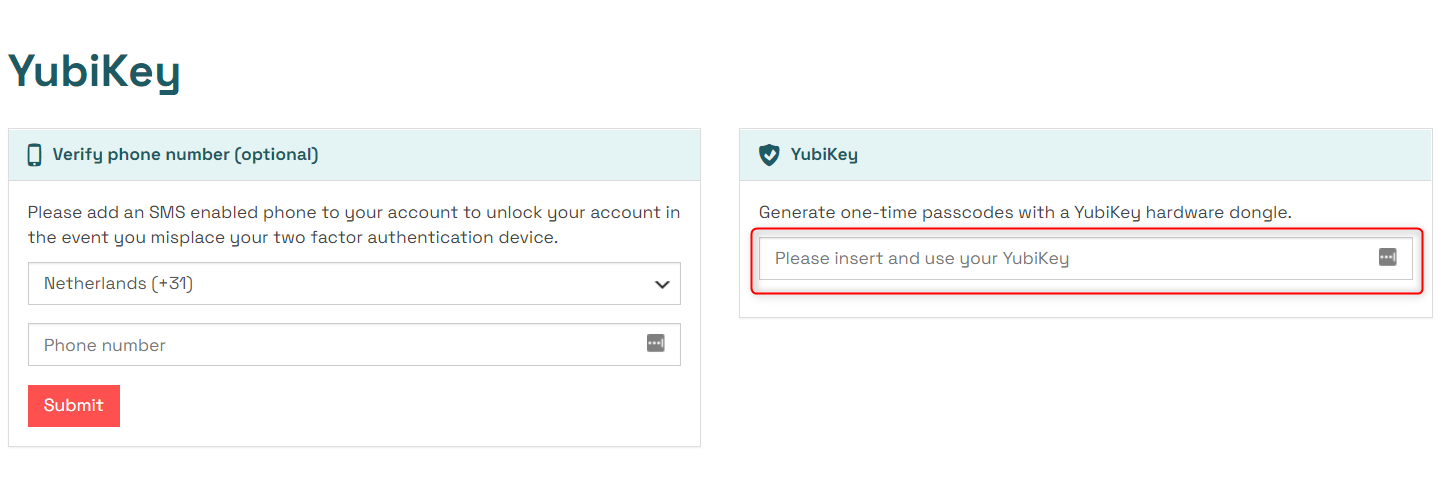This screenshot has width=1438, height=502.
Task: Click password manager icon in YubiKey field
Action: click(x=1387, y=257)
